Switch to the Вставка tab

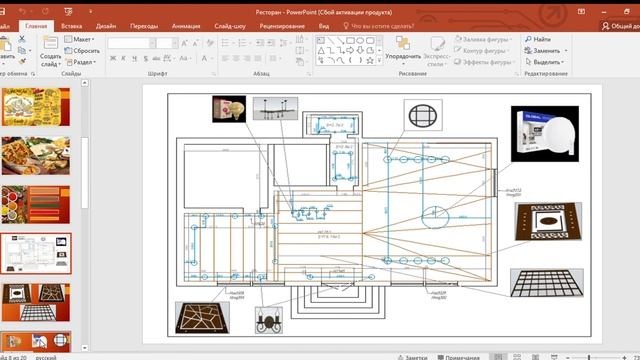71,26
